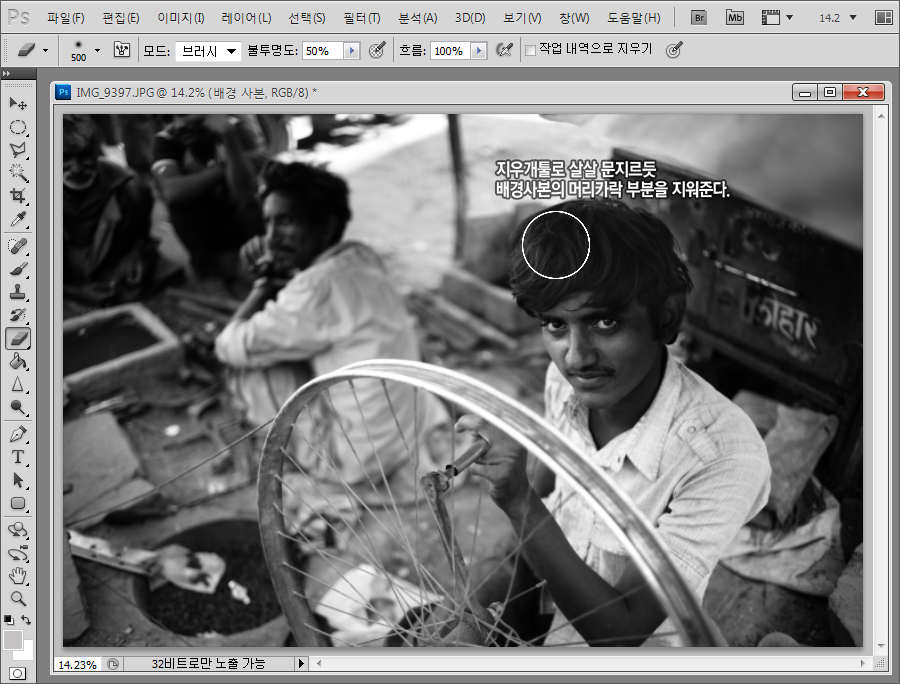Image resolution: width=900 pixels, height=684 pixels.
Task: Select the 3D Rotate tool
Action: point(18,530)
